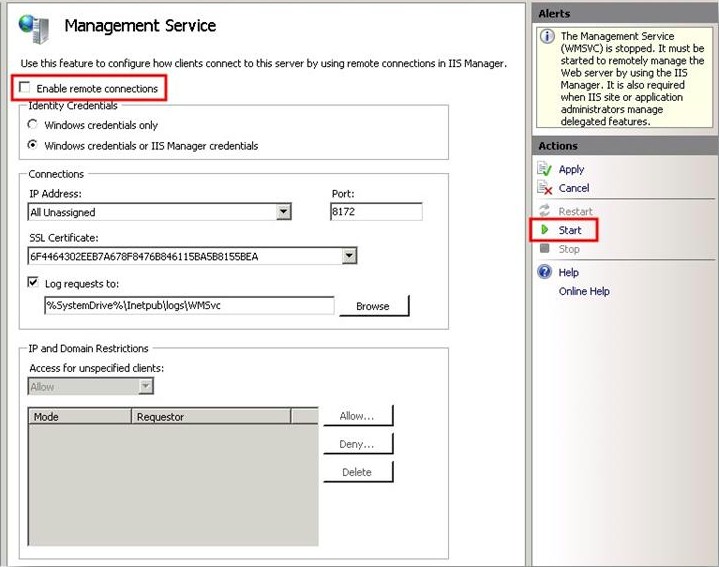Click the Management Service title text
Image resolution: width=719 pixels, height=567 pixels.
click(x=140, y=26)
